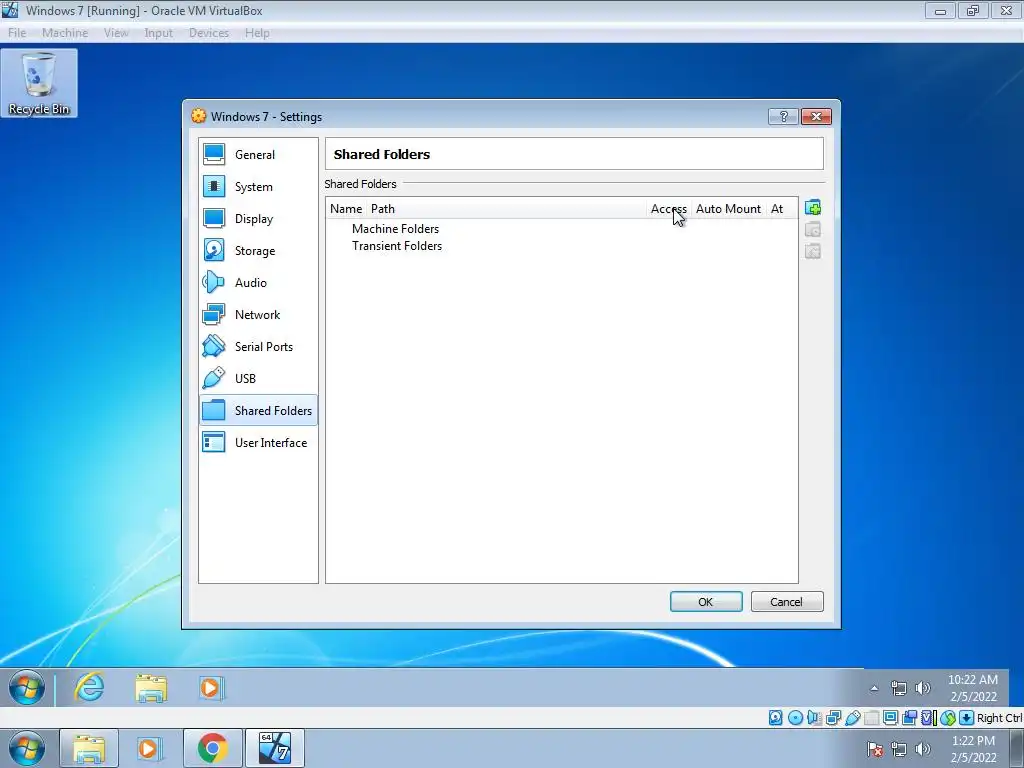Click host clock showing 1:22 PM
The height and width of the screenshot is (768, 1024).
click(x=973, y=749)
